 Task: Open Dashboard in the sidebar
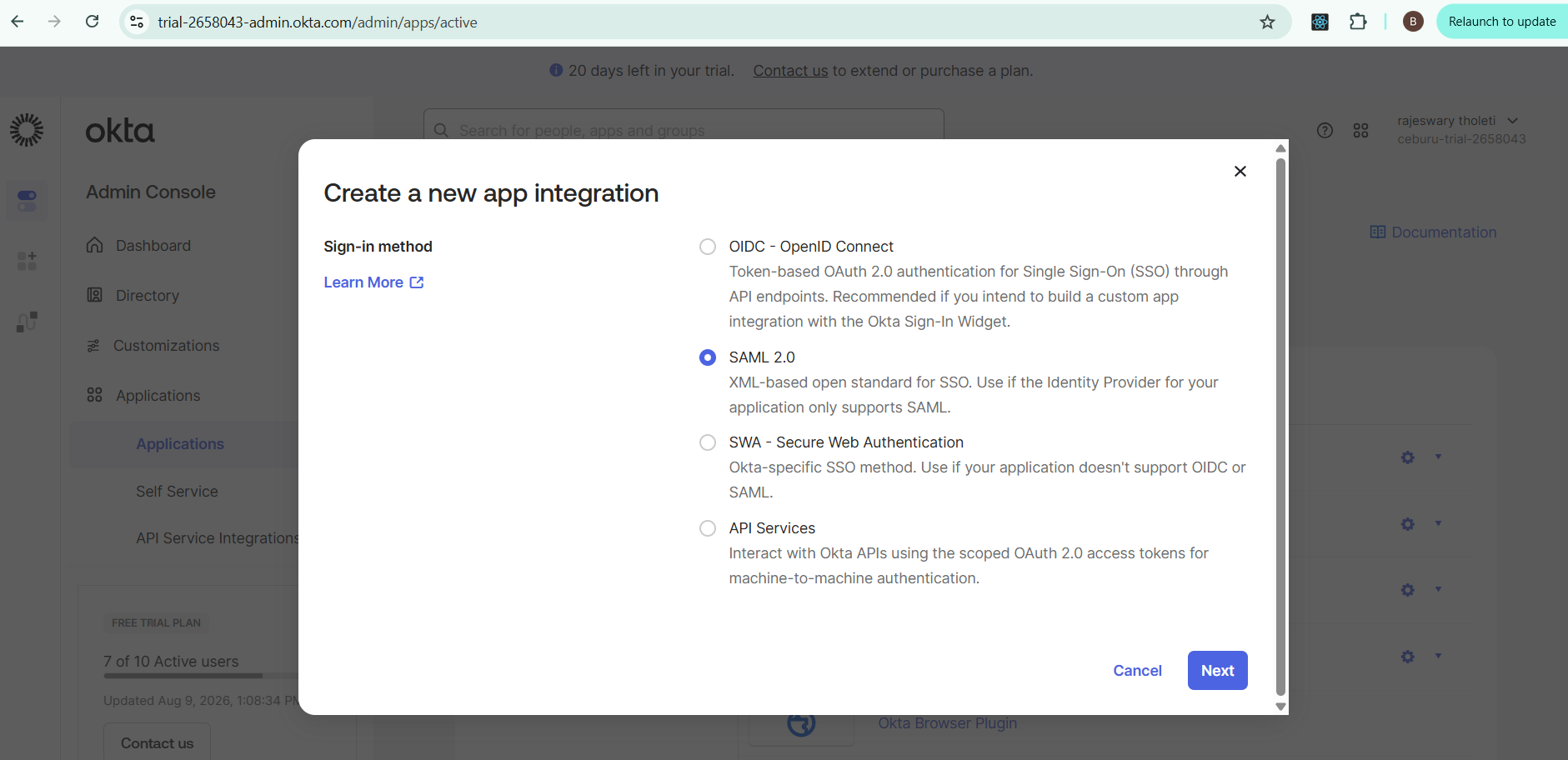pos(153,246)
